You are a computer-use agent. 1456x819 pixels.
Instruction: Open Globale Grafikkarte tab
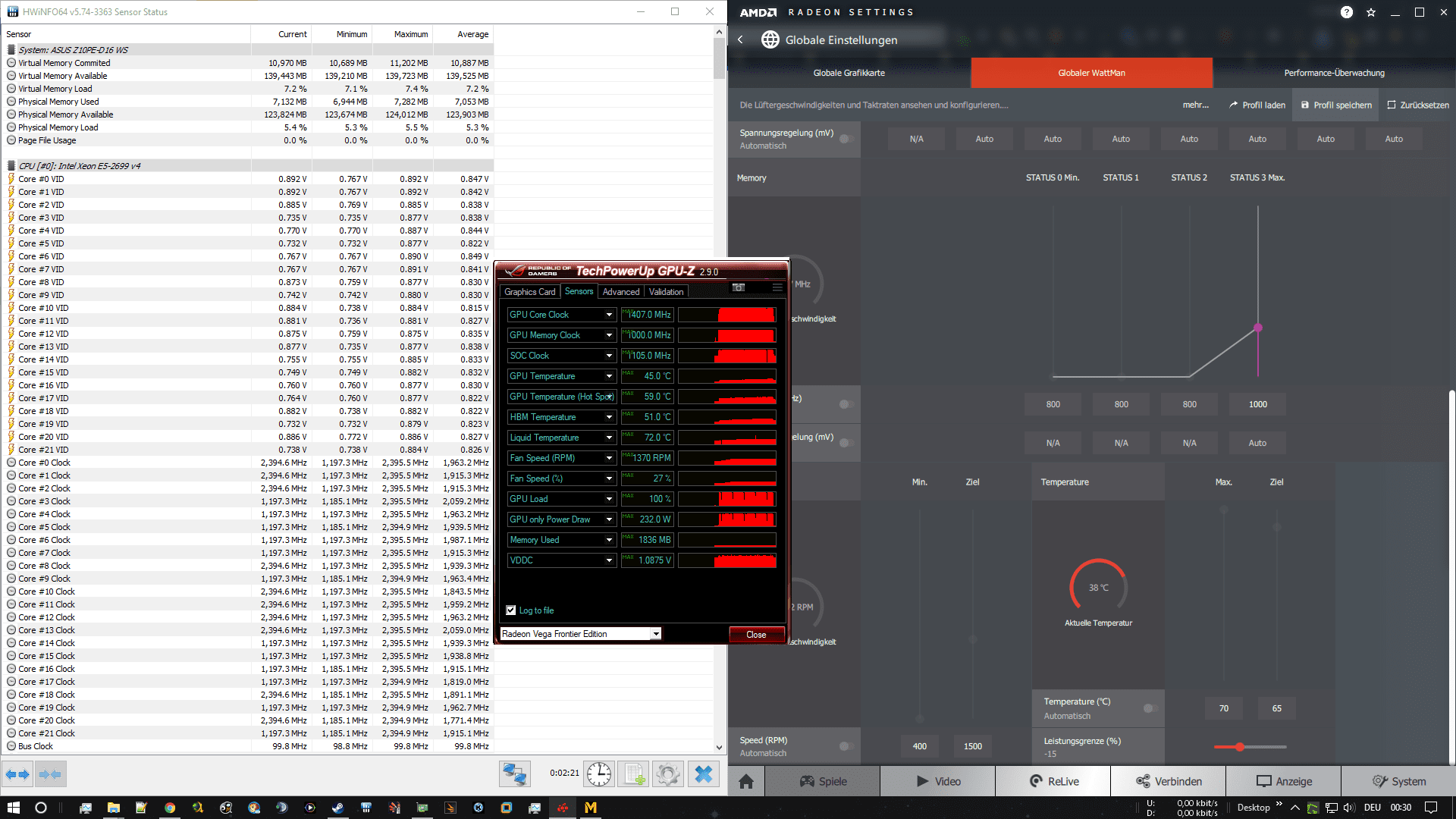click(x=849, y=73)
